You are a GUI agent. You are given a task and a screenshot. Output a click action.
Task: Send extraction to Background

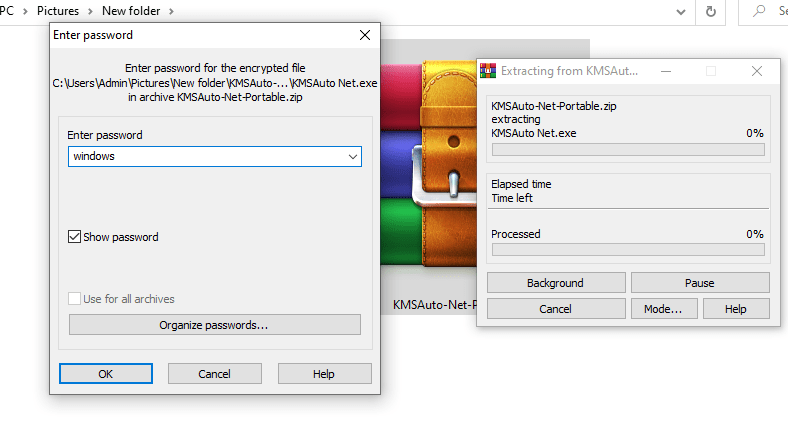click(556, 283)
